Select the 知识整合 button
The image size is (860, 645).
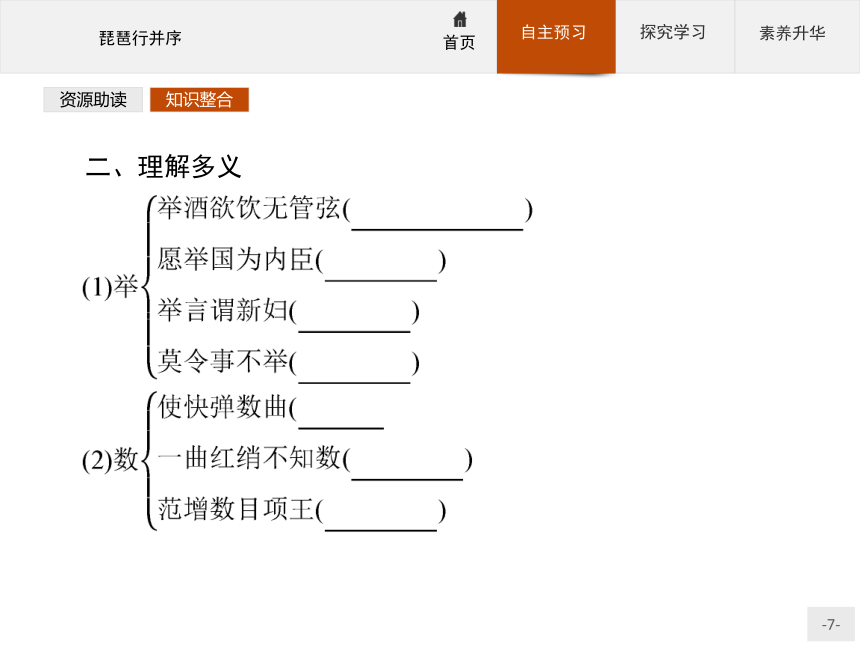(199, 100)
